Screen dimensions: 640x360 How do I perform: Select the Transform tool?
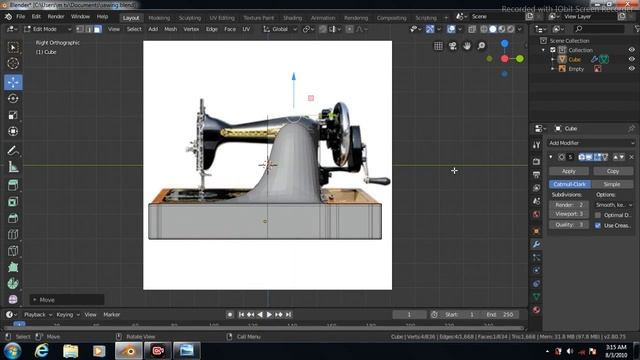tap(13, 131)
